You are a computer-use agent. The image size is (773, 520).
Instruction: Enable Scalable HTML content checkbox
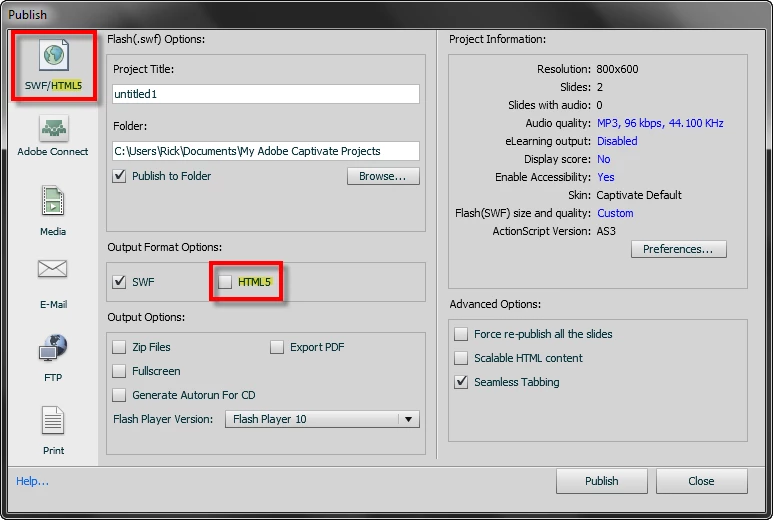click(461, 358)
